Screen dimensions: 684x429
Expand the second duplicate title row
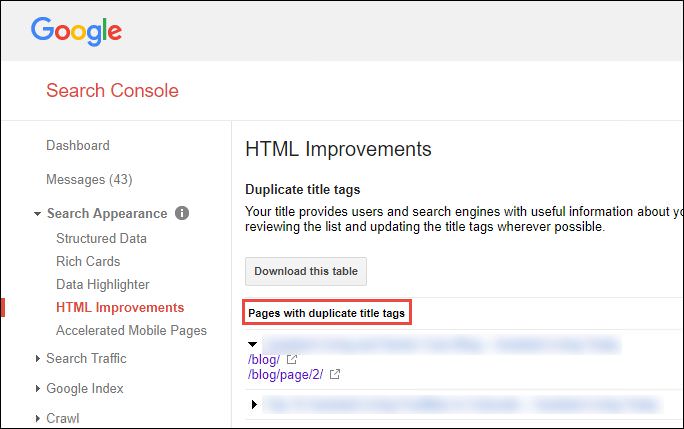click(x=254, y=404)
